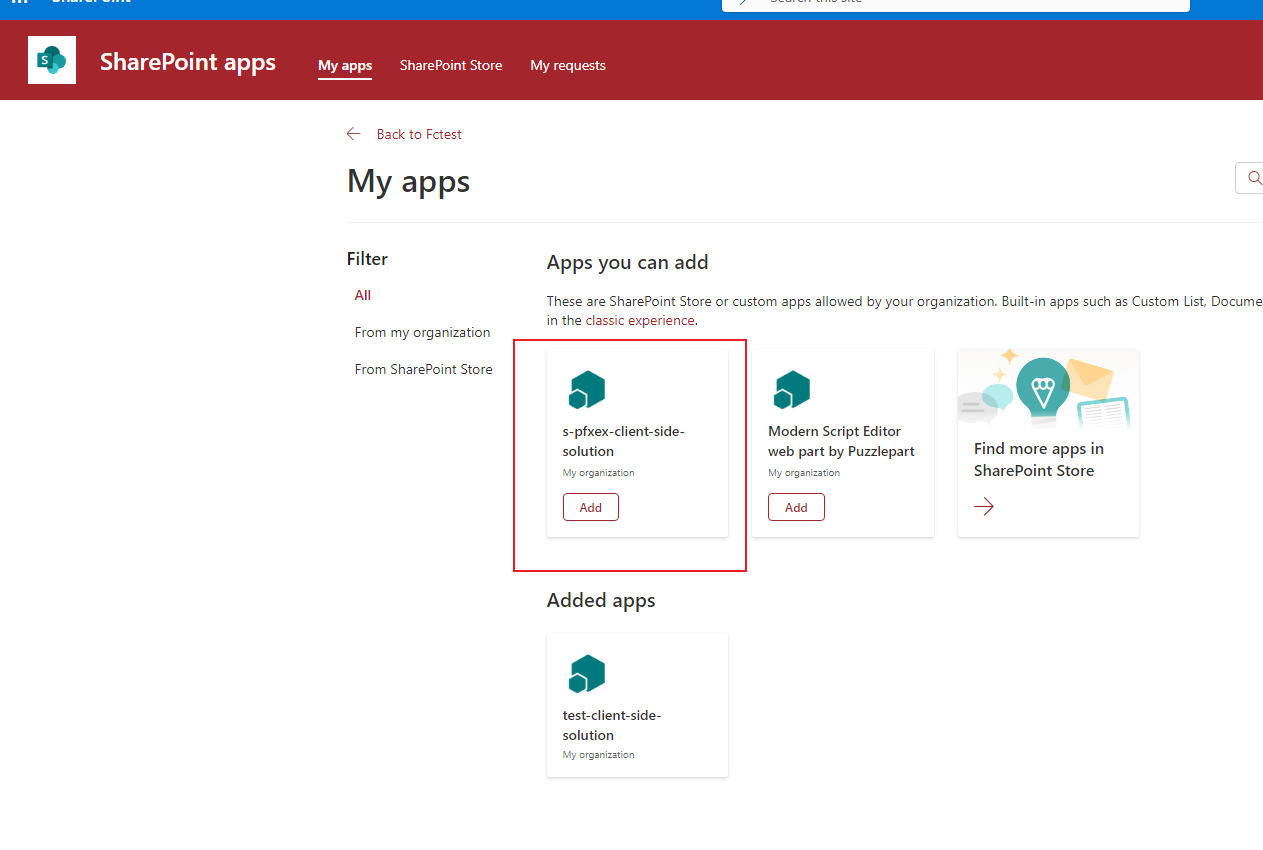This screenshot has width=1263, height=850.
Task: Open the My apps tab
Action: pos(345,65)
